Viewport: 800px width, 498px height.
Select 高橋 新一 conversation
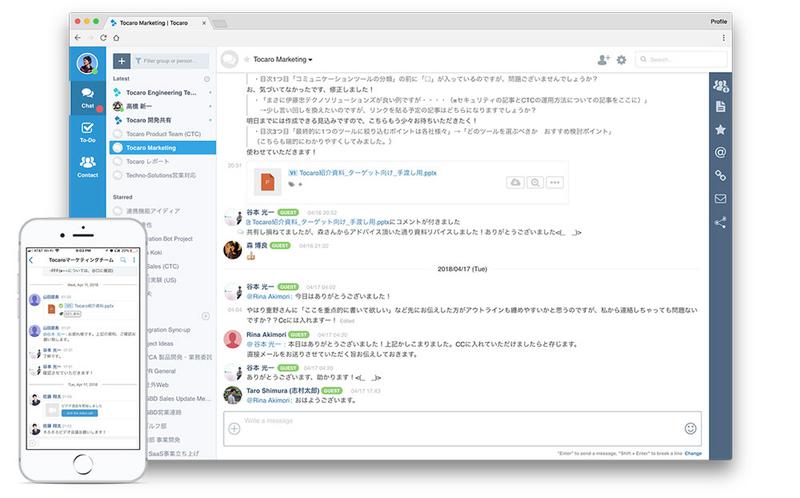click(x=162, y=106)
